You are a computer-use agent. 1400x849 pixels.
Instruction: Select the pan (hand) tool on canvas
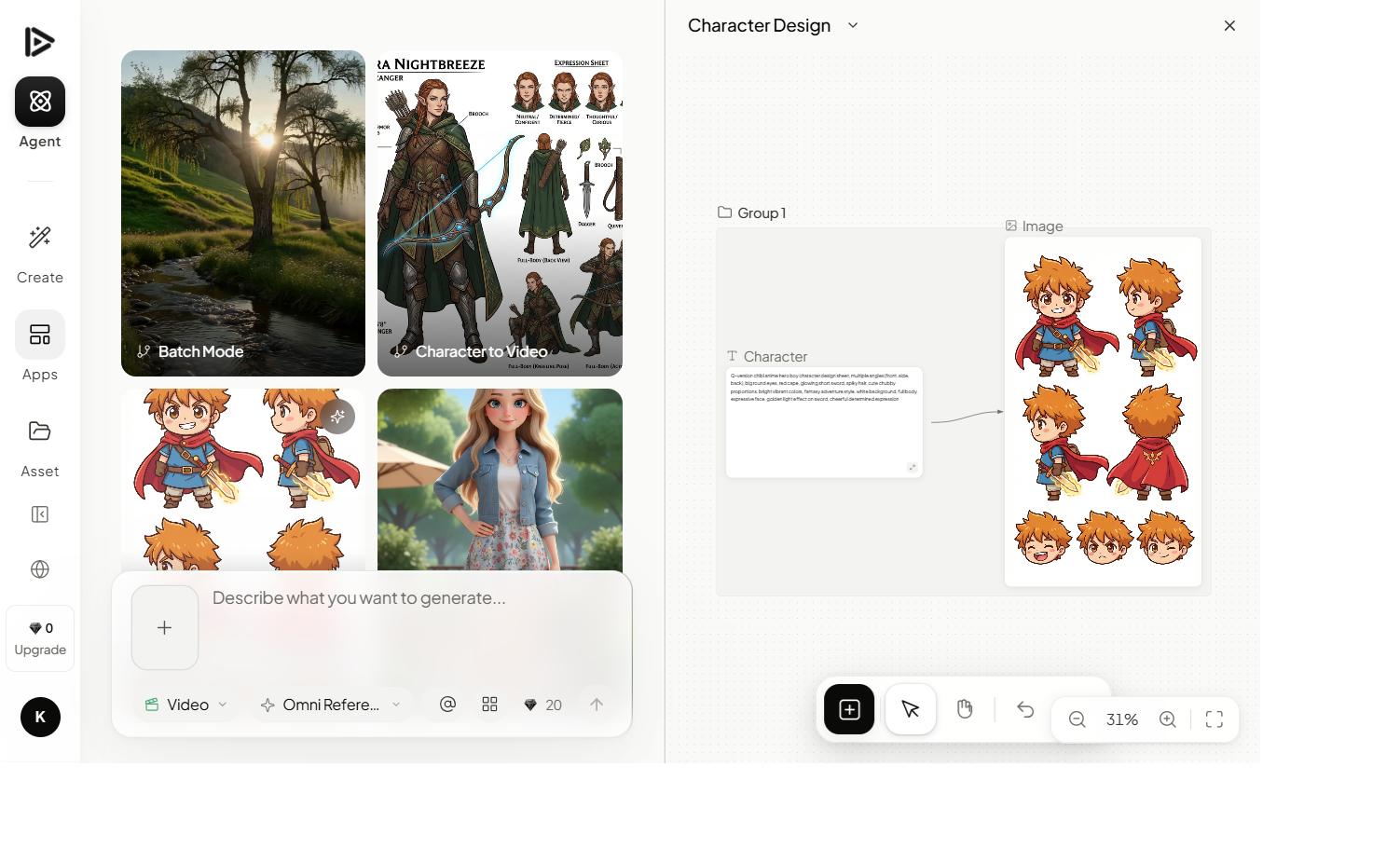point(965,708)
